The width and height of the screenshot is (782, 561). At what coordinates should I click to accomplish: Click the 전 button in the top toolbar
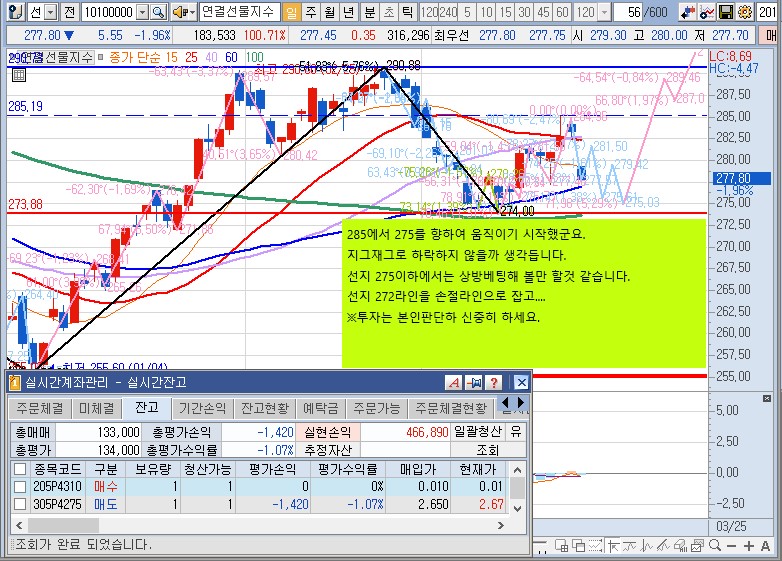pos(69,12)
